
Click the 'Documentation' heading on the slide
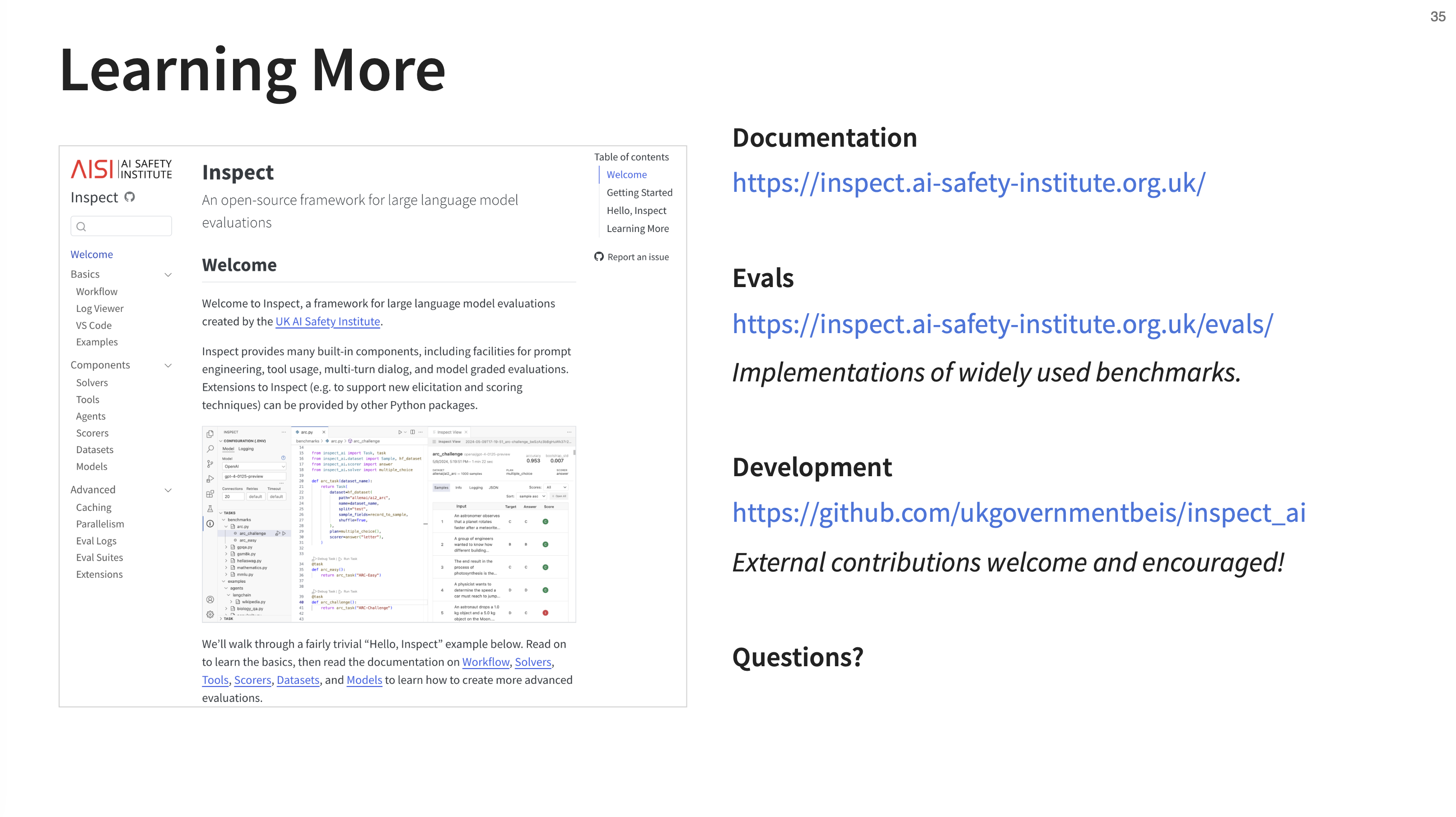point(825,138)
